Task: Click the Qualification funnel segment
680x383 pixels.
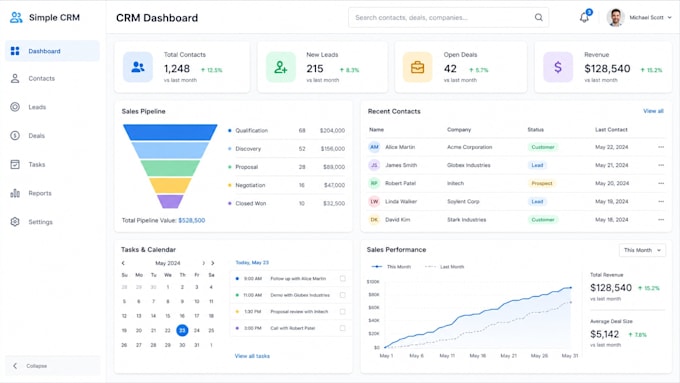Action: 170,132
